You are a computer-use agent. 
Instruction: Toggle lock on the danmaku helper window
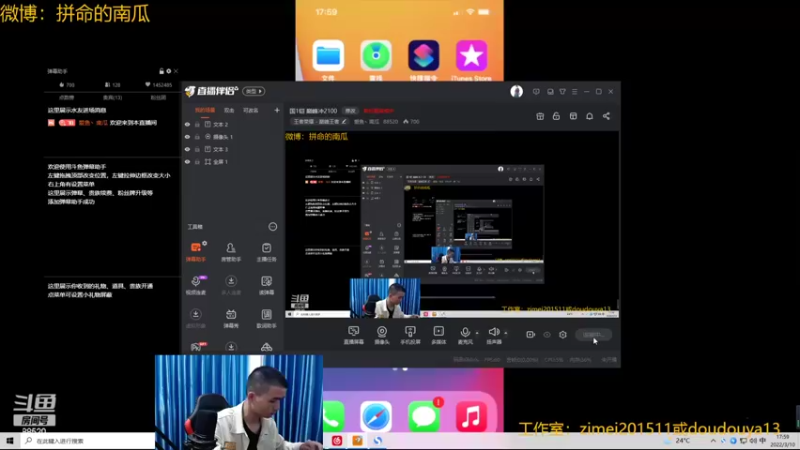tap(161, 71)
